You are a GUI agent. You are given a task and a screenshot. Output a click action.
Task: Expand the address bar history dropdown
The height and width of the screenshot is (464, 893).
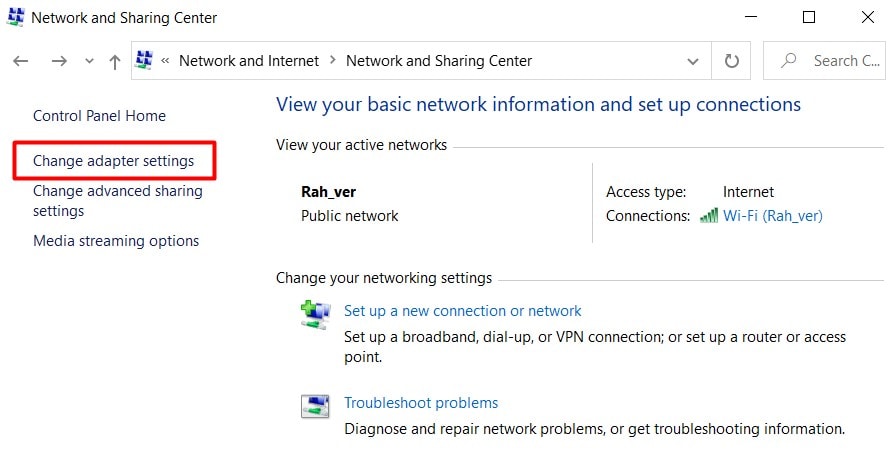(693, 61)
